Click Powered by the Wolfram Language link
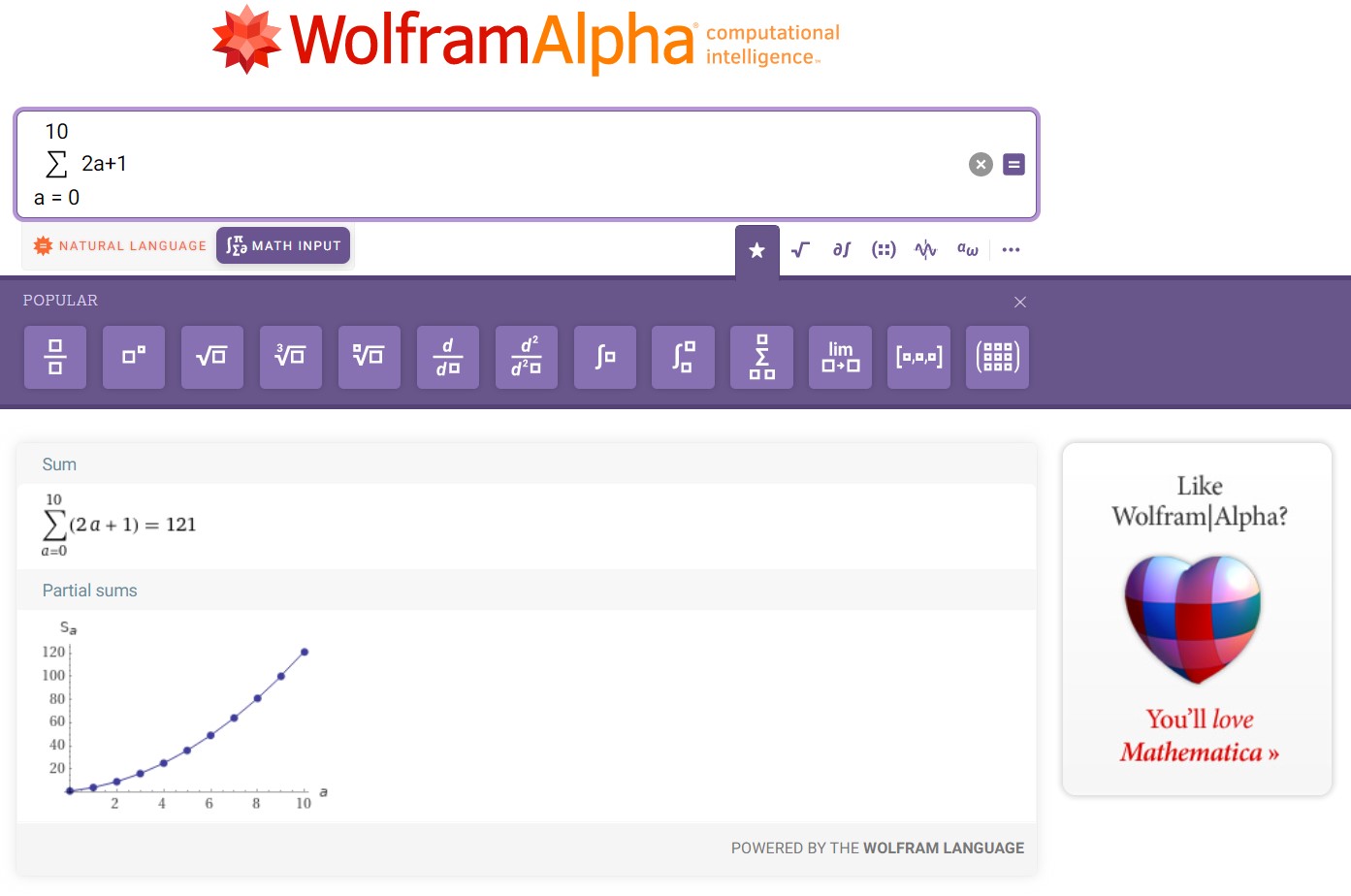 [878, 848]
